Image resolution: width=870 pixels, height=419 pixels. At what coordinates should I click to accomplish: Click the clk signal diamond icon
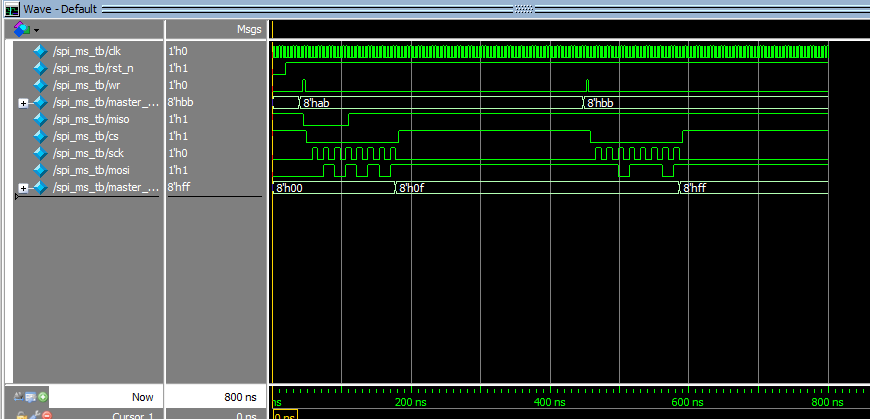(x=40, y=51)
